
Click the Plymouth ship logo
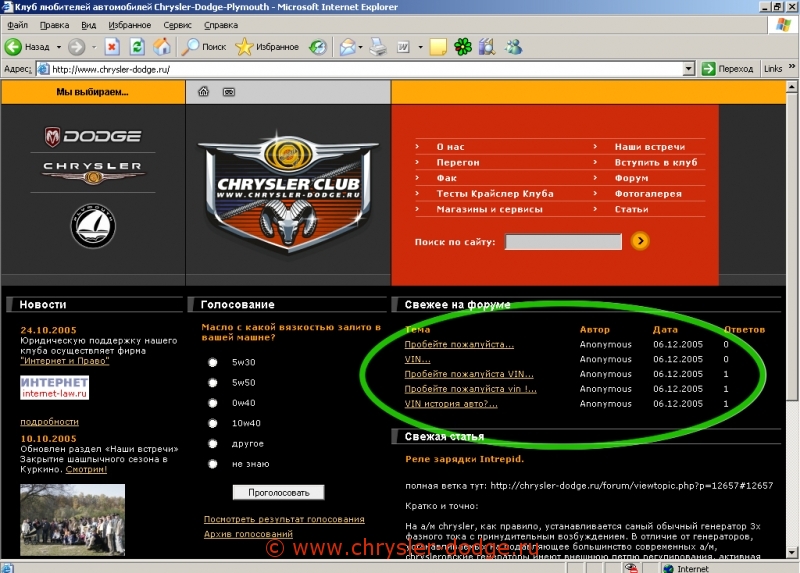coord(93,226)
